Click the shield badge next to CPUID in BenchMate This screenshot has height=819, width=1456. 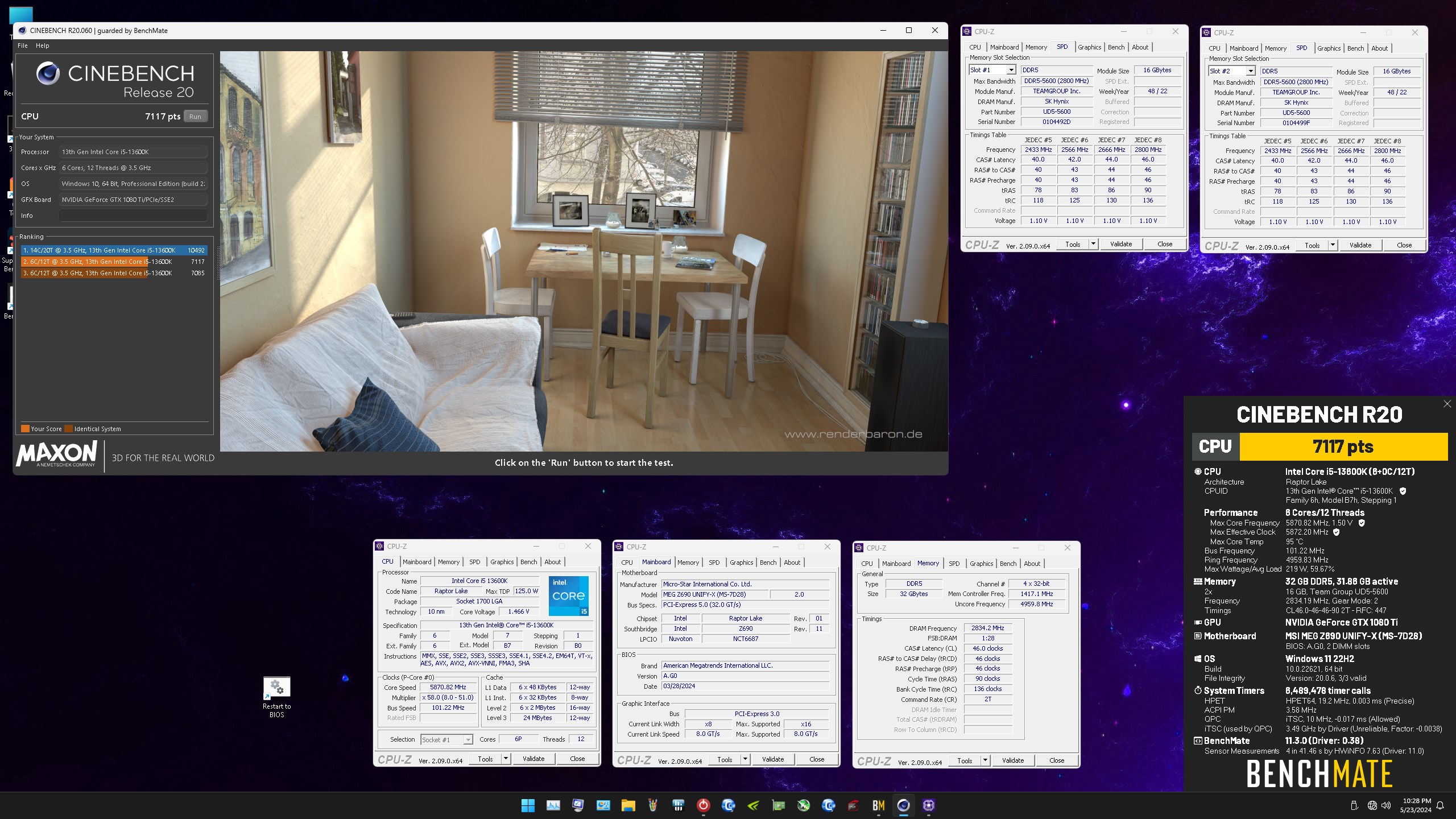click(x=1403, y=491)
